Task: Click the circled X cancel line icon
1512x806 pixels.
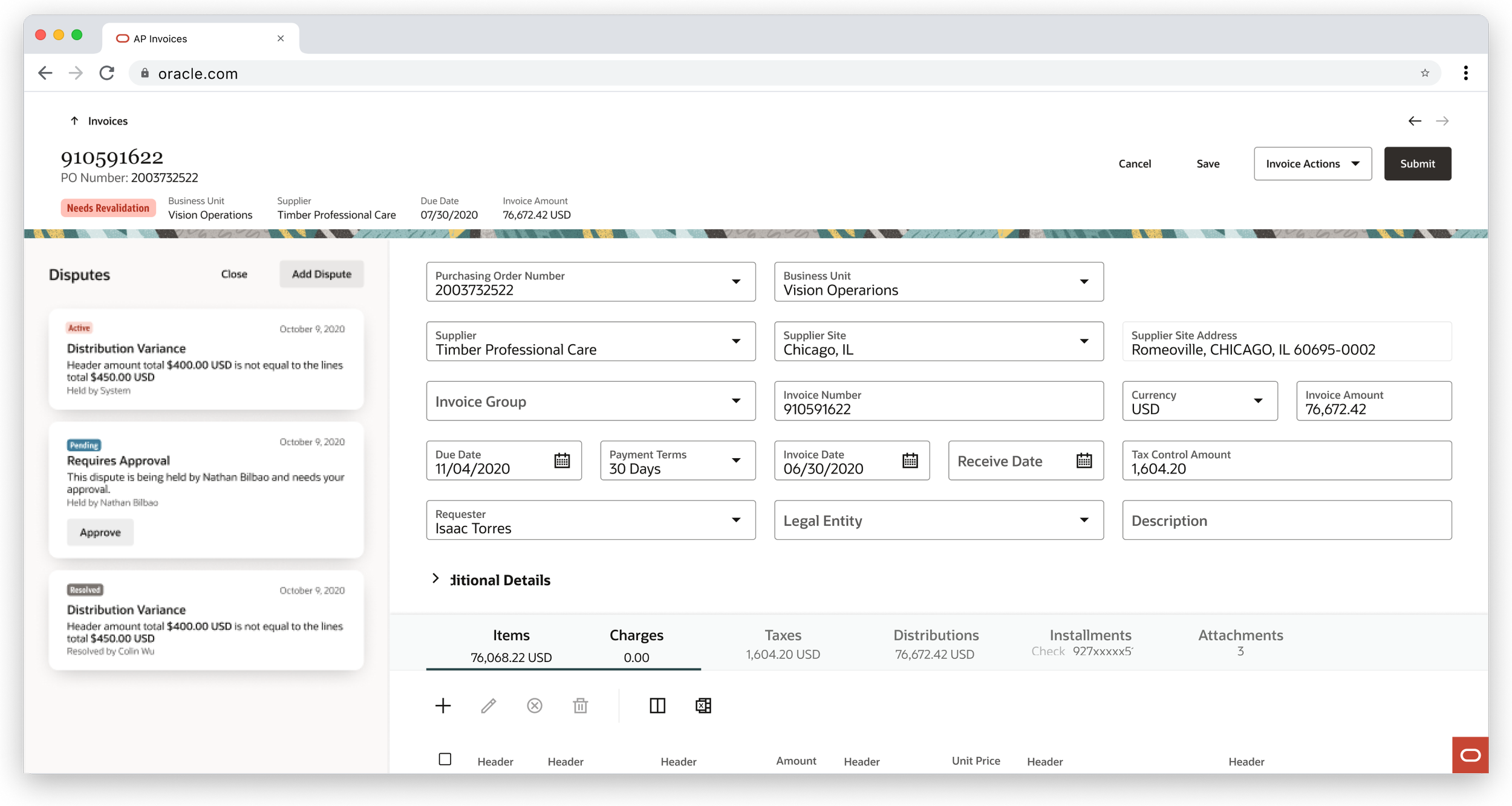Action: coord(535,706)
